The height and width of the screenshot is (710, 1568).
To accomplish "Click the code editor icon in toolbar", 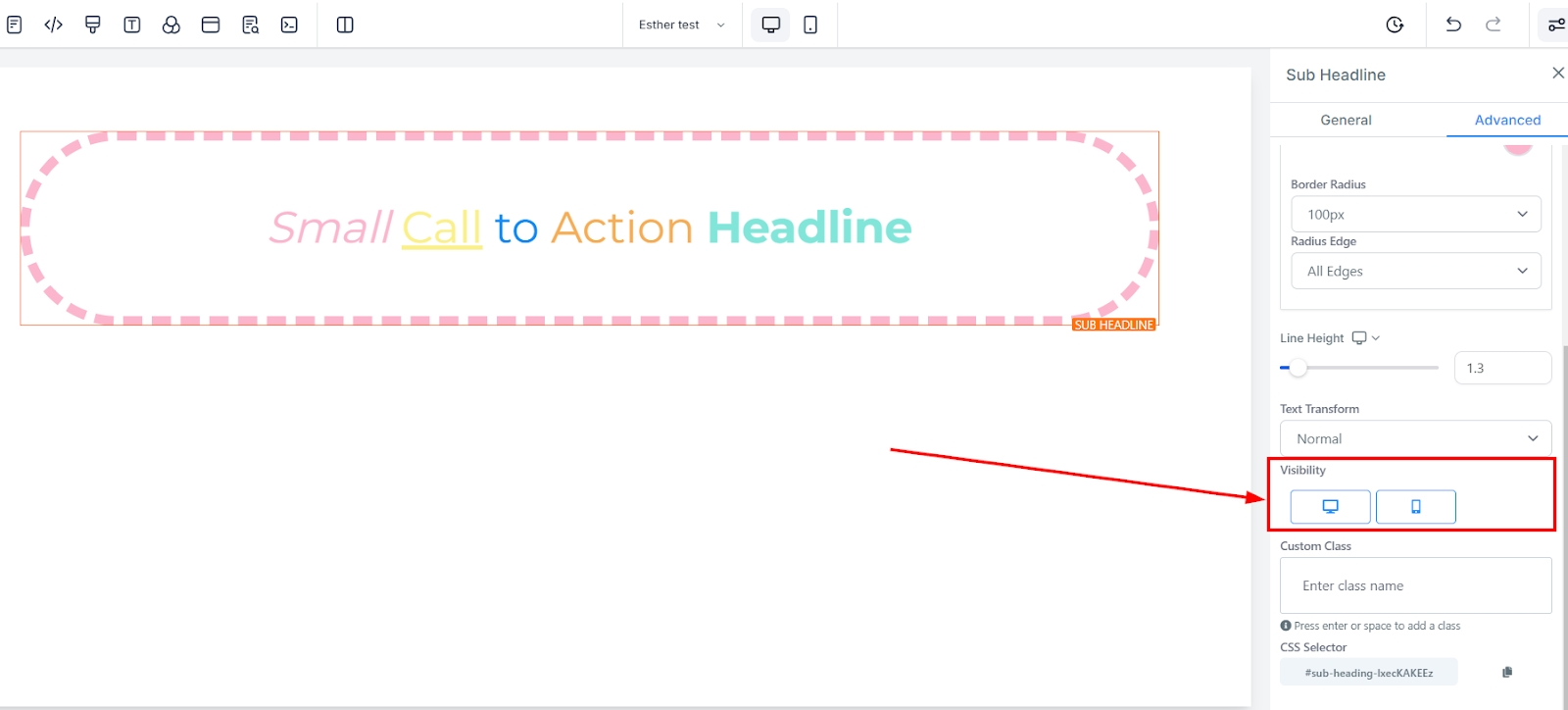I will pos(54,25).
